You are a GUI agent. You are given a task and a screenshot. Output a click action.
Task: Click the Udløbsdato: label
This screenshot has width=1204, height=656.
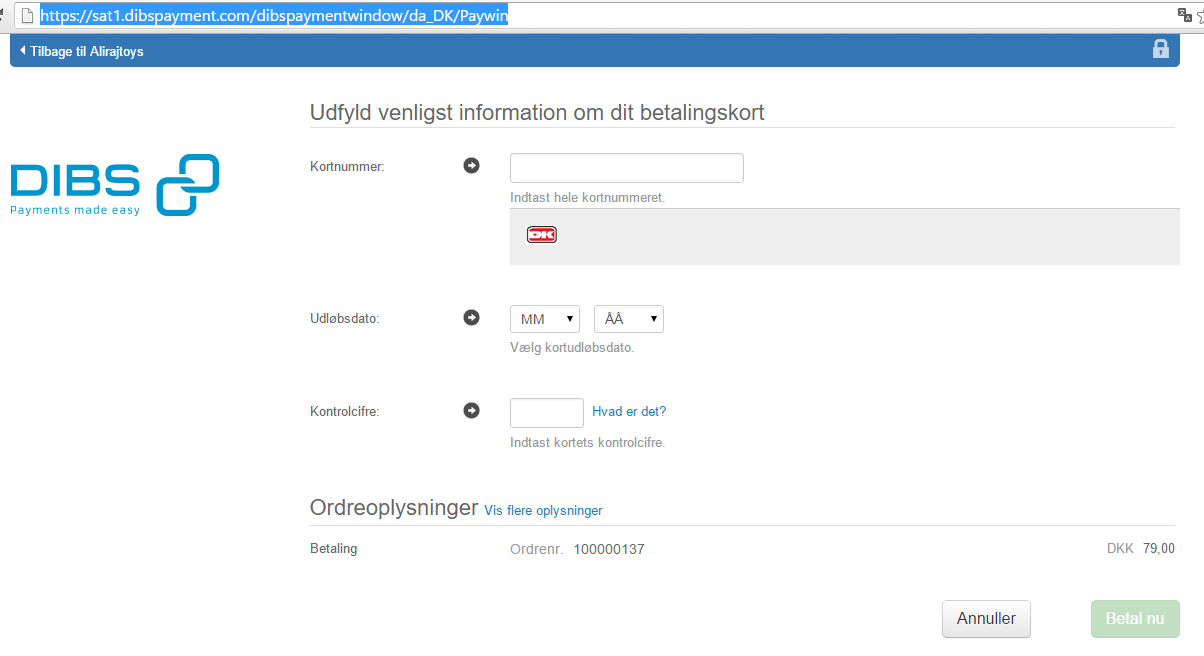coord(345,319)
